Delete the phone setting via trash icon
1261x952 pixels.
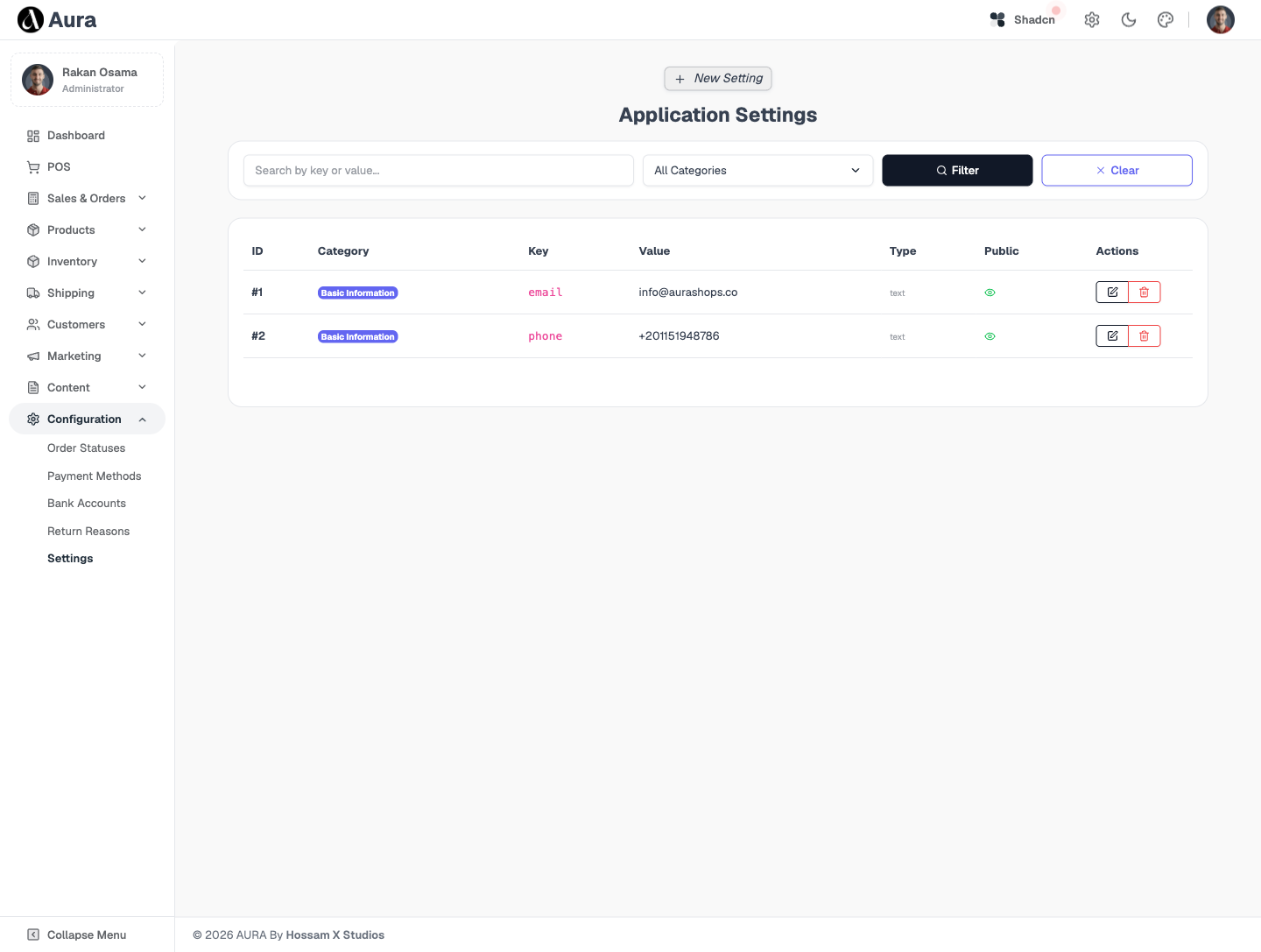pos(1145,336)
